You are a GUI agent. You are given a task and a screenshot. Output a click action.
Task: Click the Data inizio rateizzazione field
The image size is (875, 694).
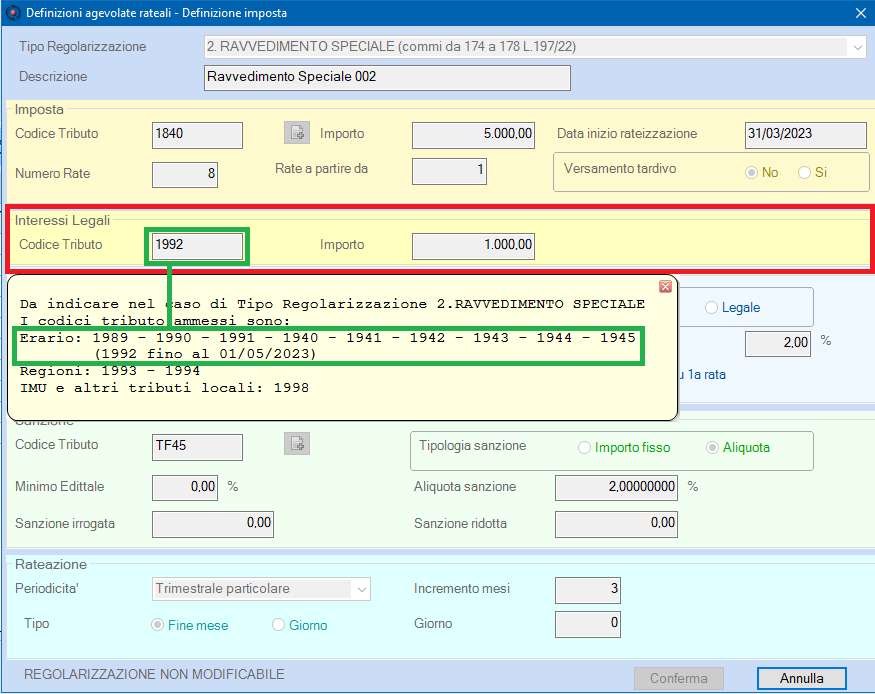pos(805,134)
